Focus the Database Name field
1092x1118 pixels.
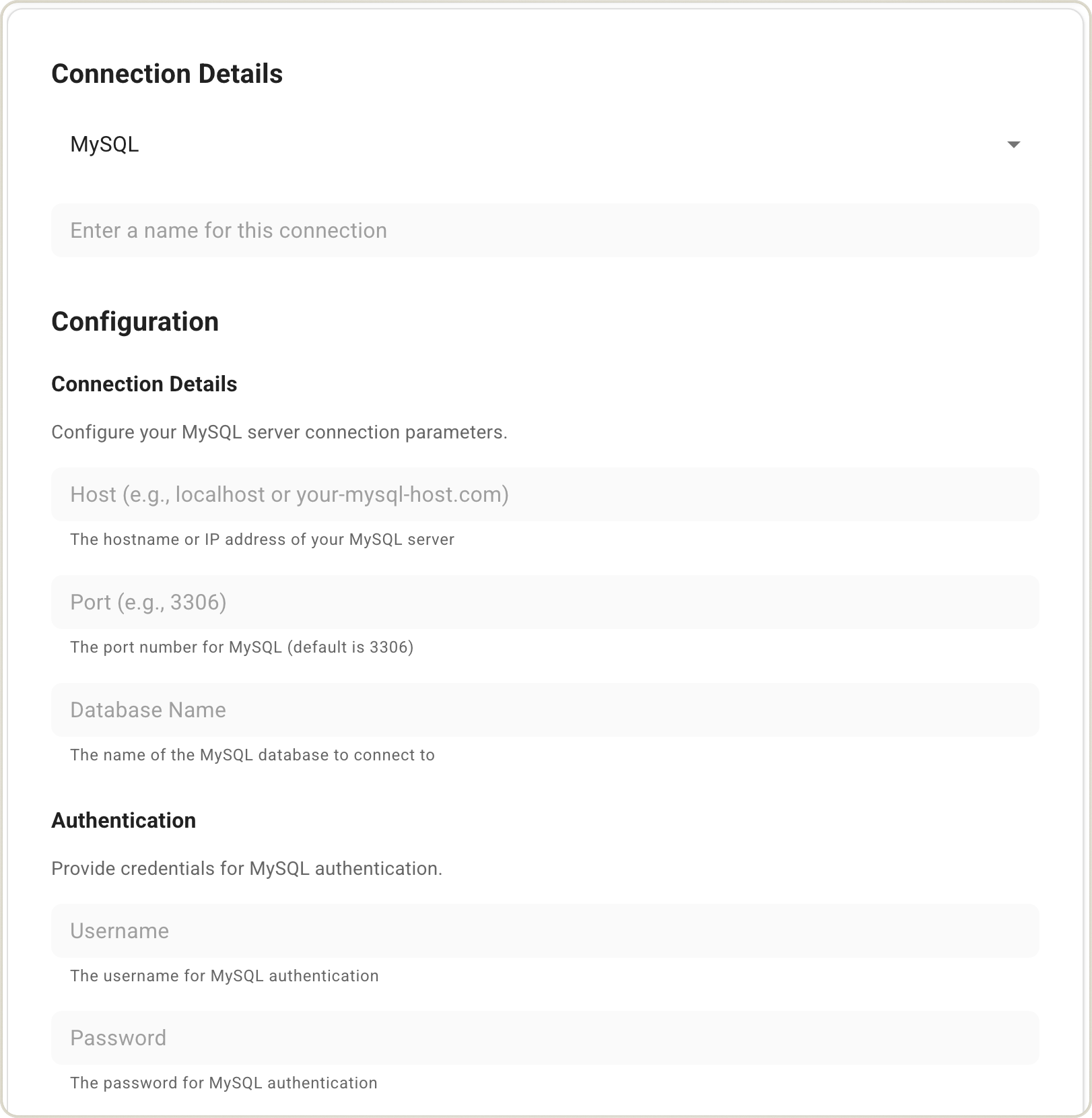pos(544,709)
